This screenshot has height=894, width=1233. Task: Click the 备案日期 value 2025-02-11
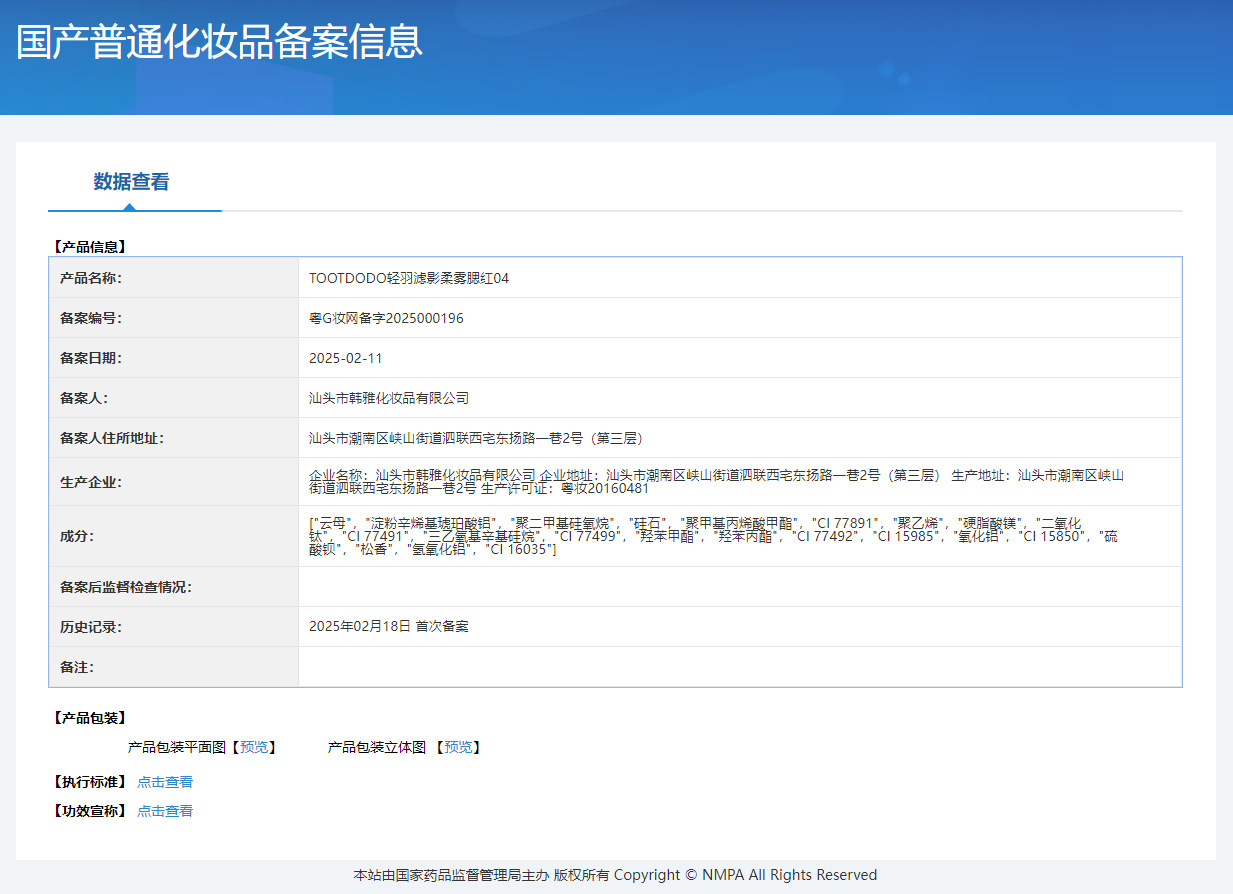pyautogui.click(x=346, y=358)
